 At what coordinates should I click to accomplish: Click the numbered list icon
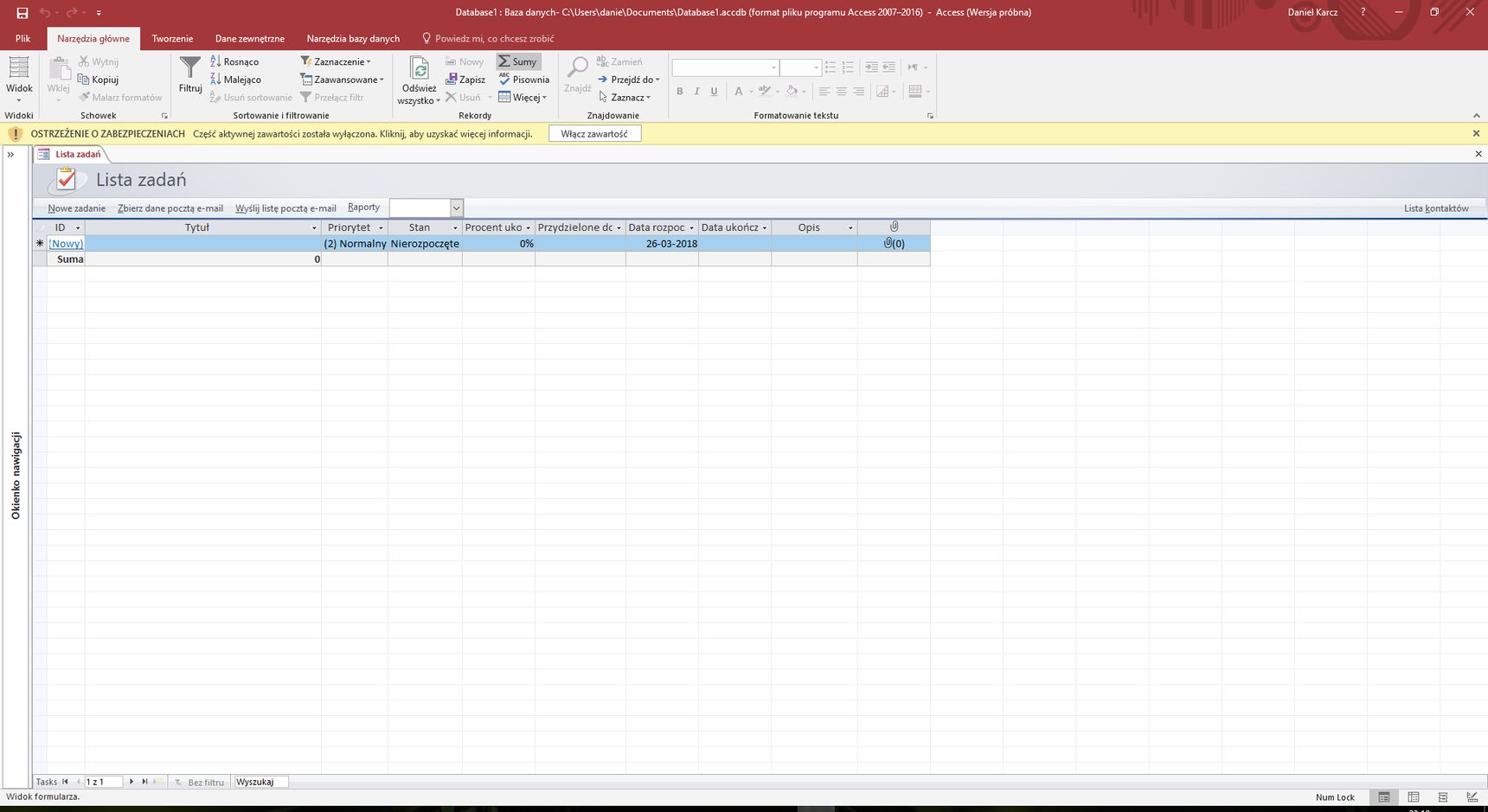point(848,67)
